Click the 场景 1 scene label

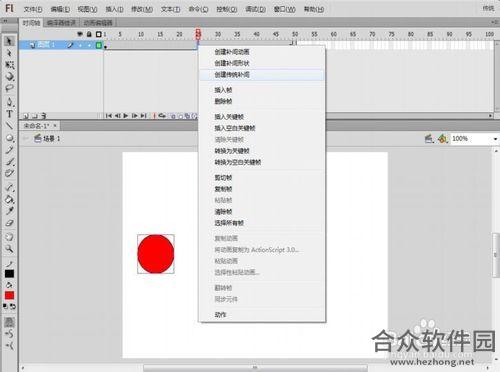(x=52, y=138)
